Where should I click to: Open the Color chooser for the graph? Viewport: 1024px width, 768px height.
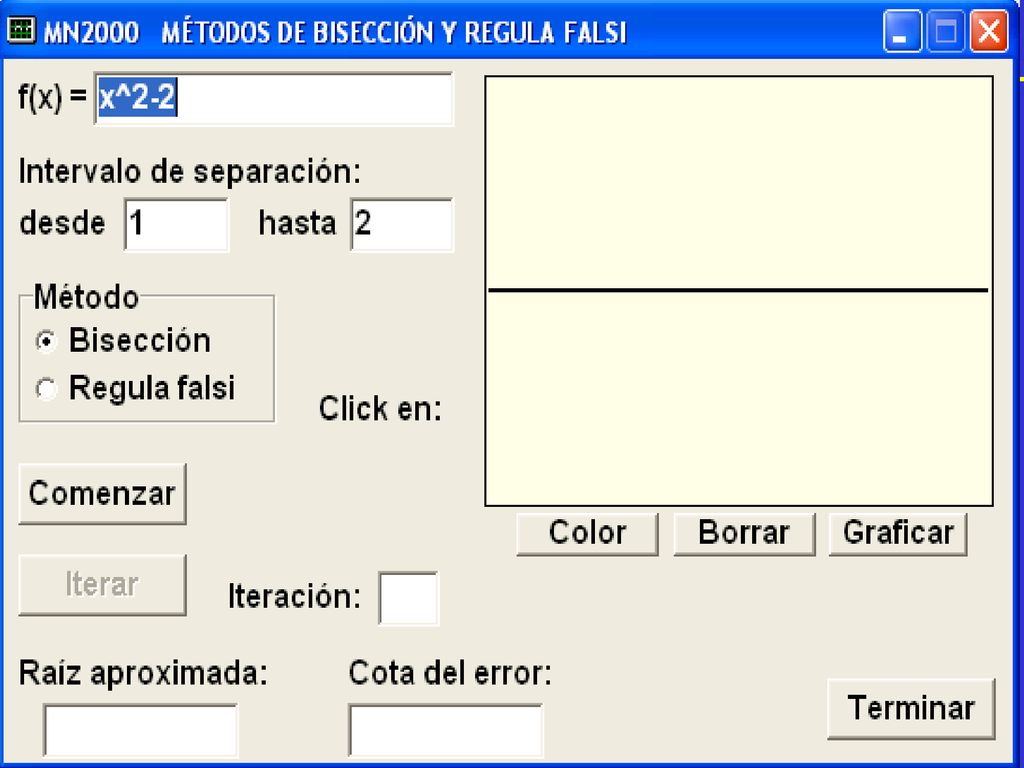587,533
